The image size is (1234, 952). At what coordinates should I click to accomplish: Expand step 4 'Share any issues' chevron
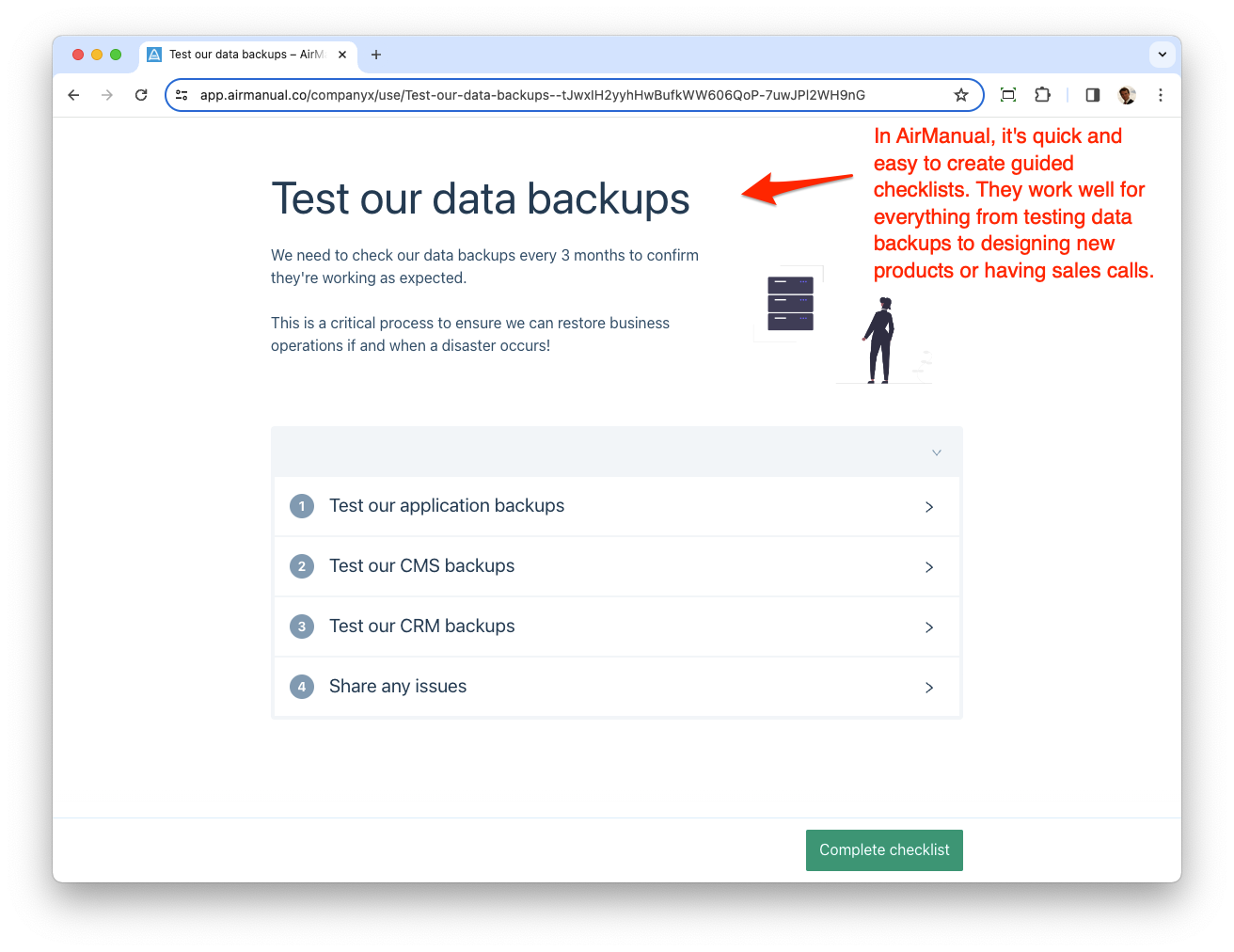[929, 688]
